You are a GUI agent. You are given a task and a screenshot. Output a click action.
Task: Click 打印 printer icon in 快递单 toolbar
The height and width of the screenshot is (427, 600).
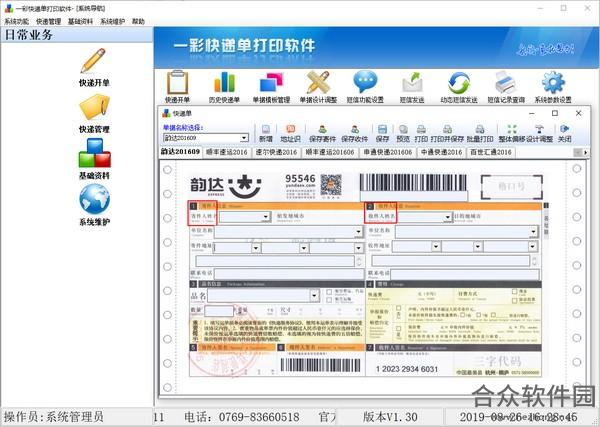tap(421, 129)
